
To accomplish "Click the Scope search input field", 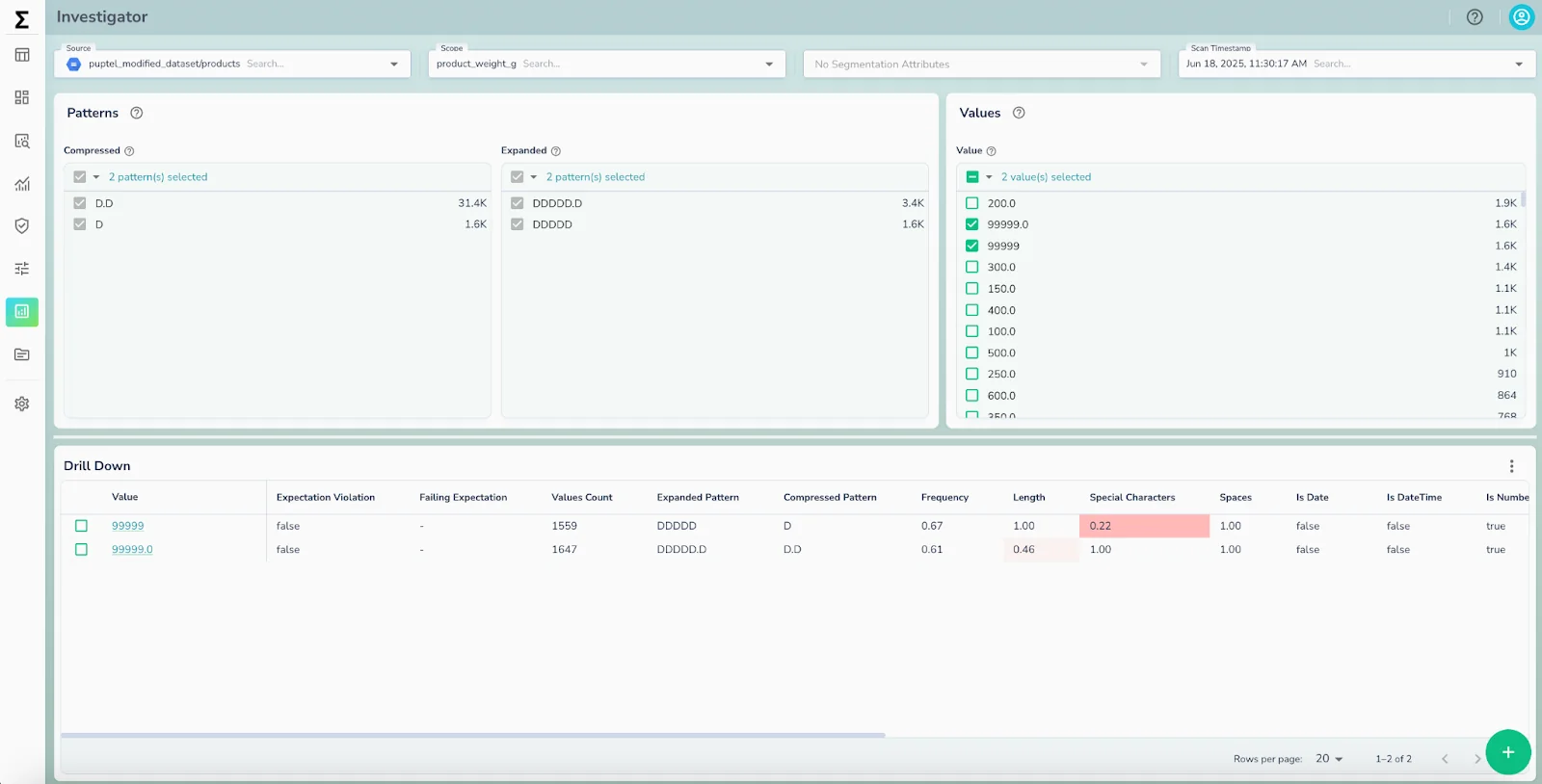I will (636, 64).
